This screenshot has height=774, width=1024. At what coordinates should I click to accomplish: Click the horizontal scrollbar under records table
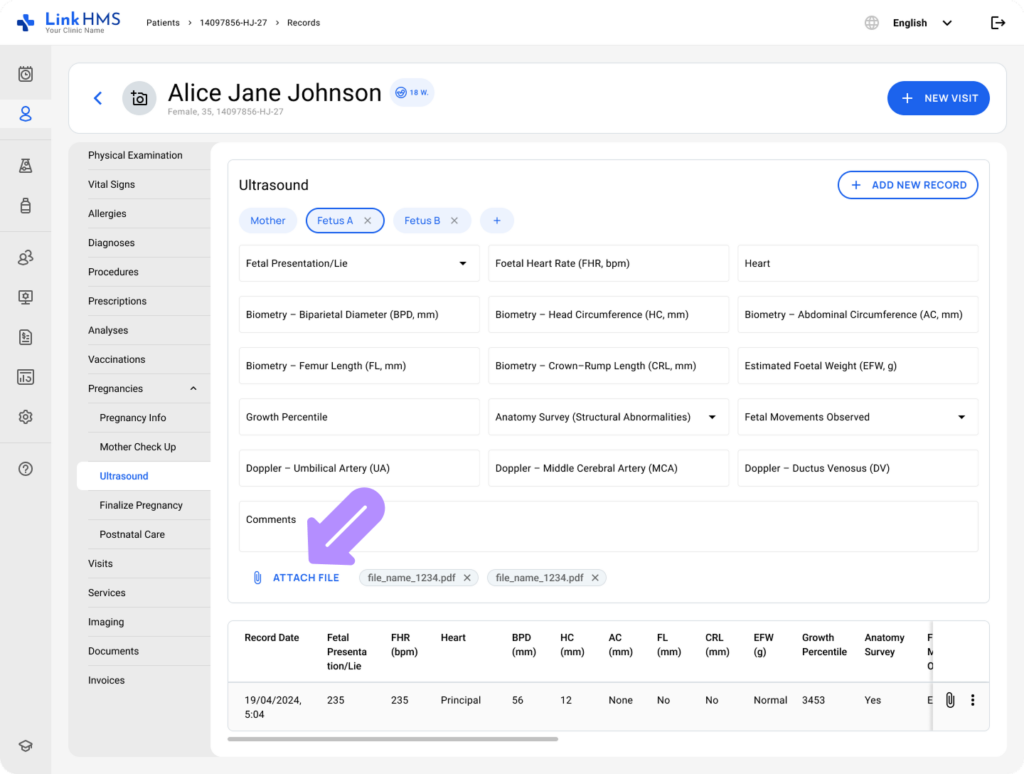coord(392,739)
